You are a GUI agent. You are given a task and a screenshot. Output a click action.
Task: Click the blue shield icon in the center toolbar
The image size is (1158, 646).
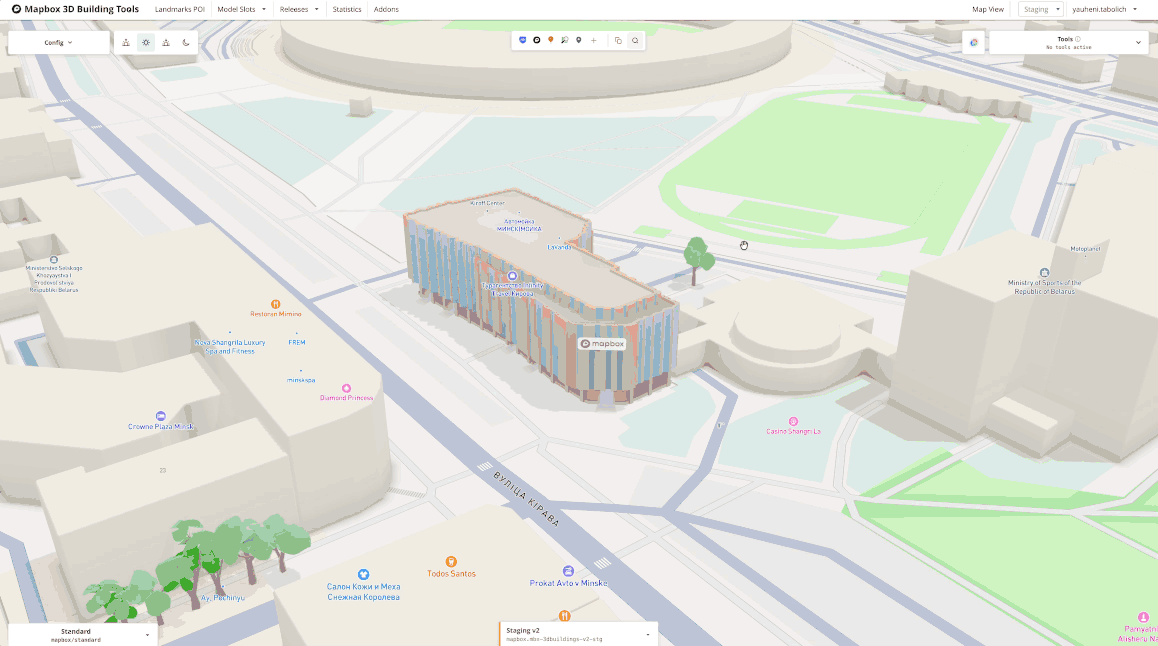click(523, 41)
